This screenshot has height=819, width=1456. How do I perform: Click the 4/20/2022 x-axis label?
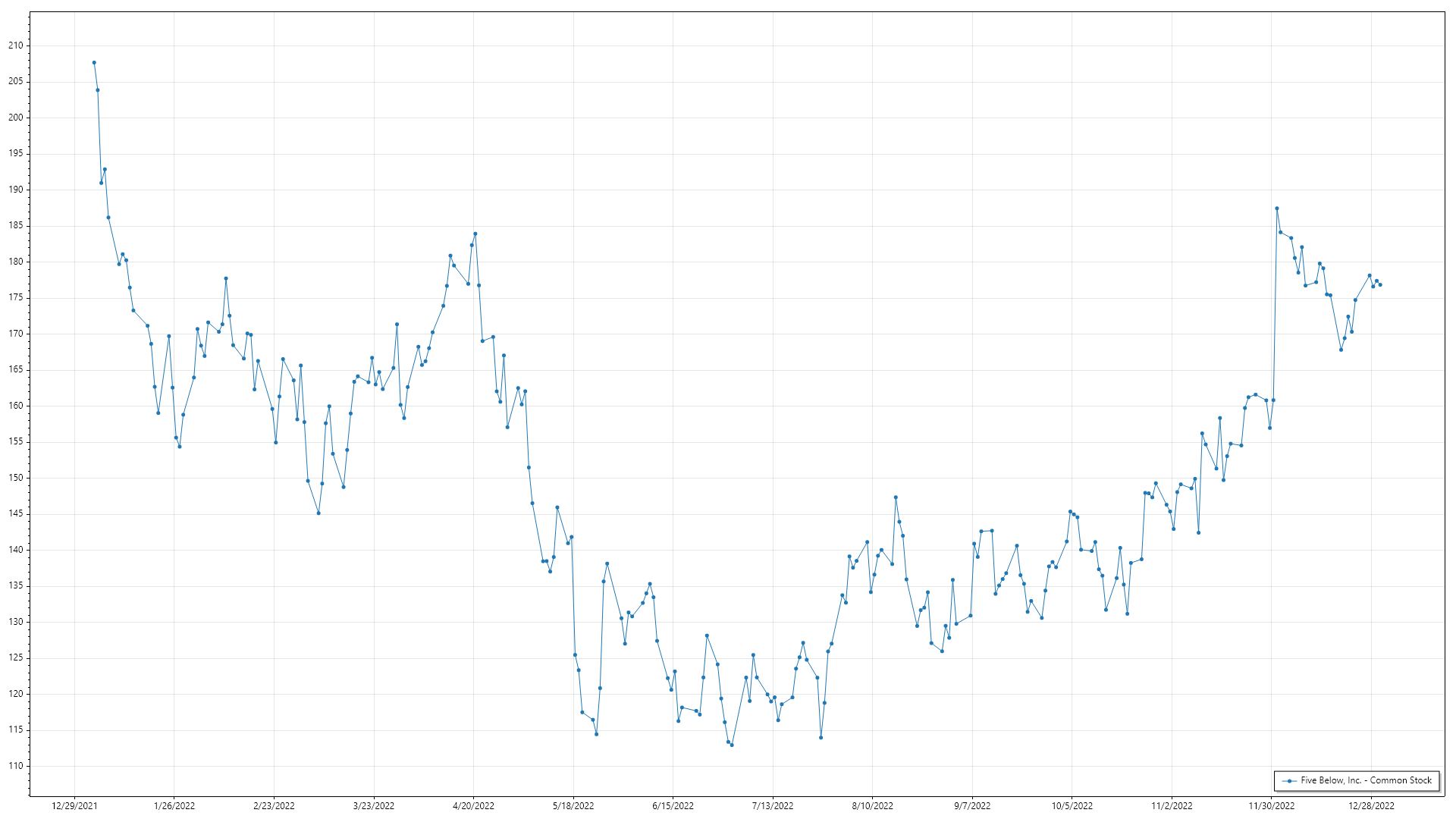pos(473,806)
